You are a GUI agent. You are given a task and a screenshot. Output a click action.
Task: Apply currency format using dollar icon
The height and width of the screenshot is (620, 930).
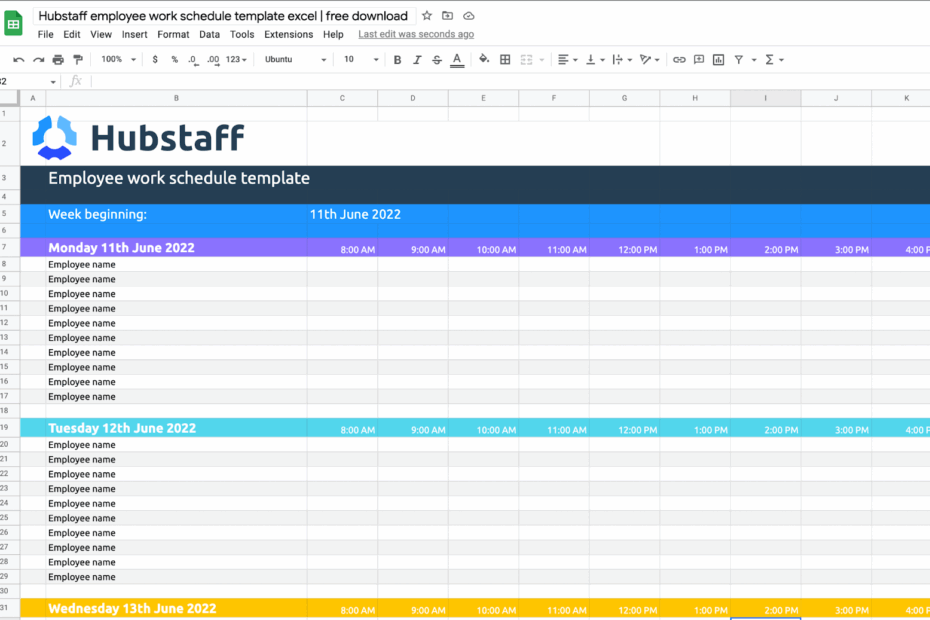155,59
